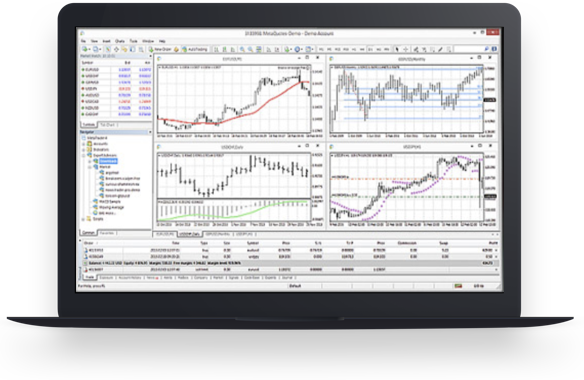The image size is (584, 380).
Task: Select the zoom in magnifier icon
Action: pos(242,49)
